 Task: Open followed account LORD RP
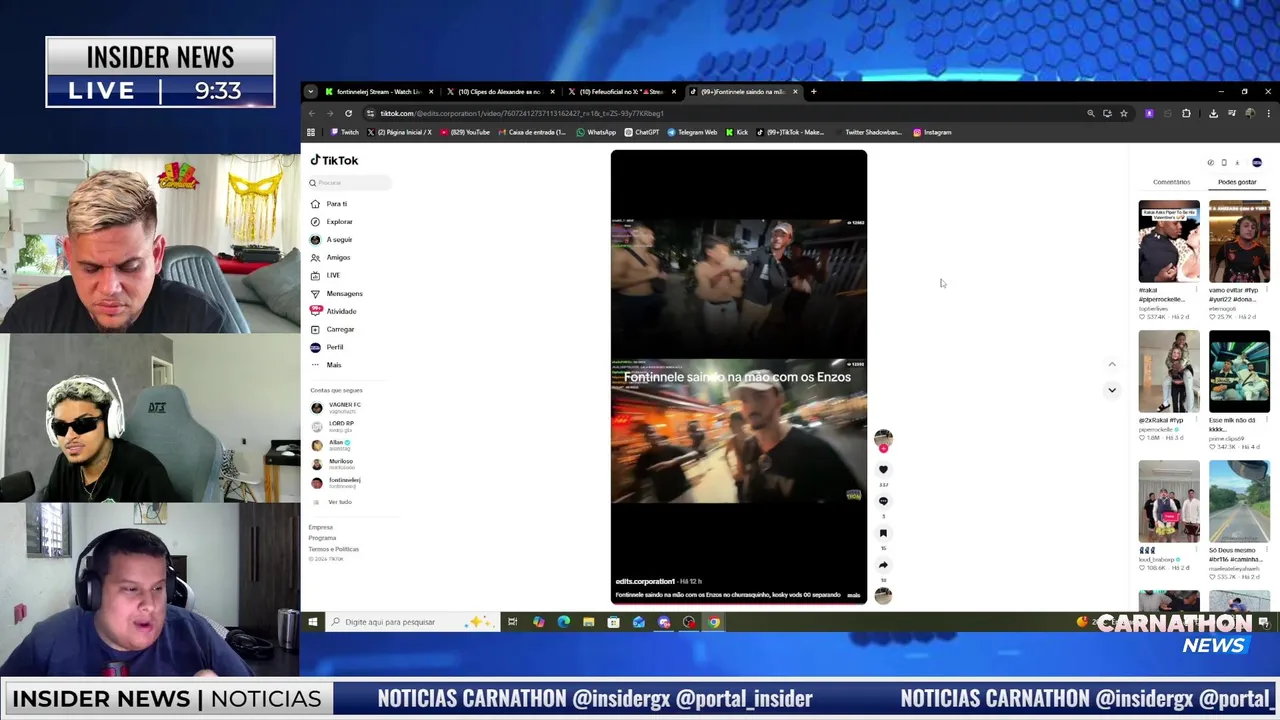334,426
